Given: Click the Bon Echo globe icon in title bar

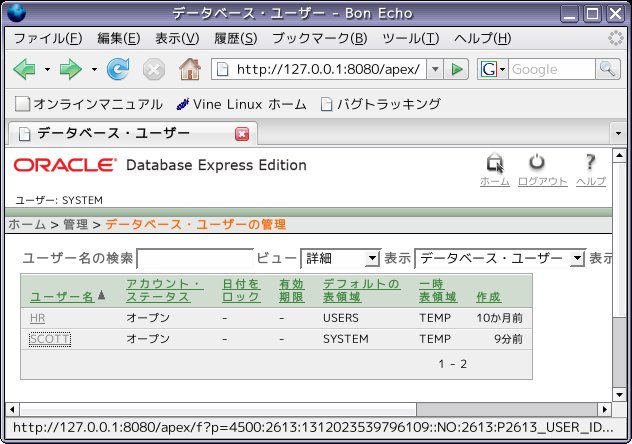Looking at the screenshot, I should pos(16,13).
